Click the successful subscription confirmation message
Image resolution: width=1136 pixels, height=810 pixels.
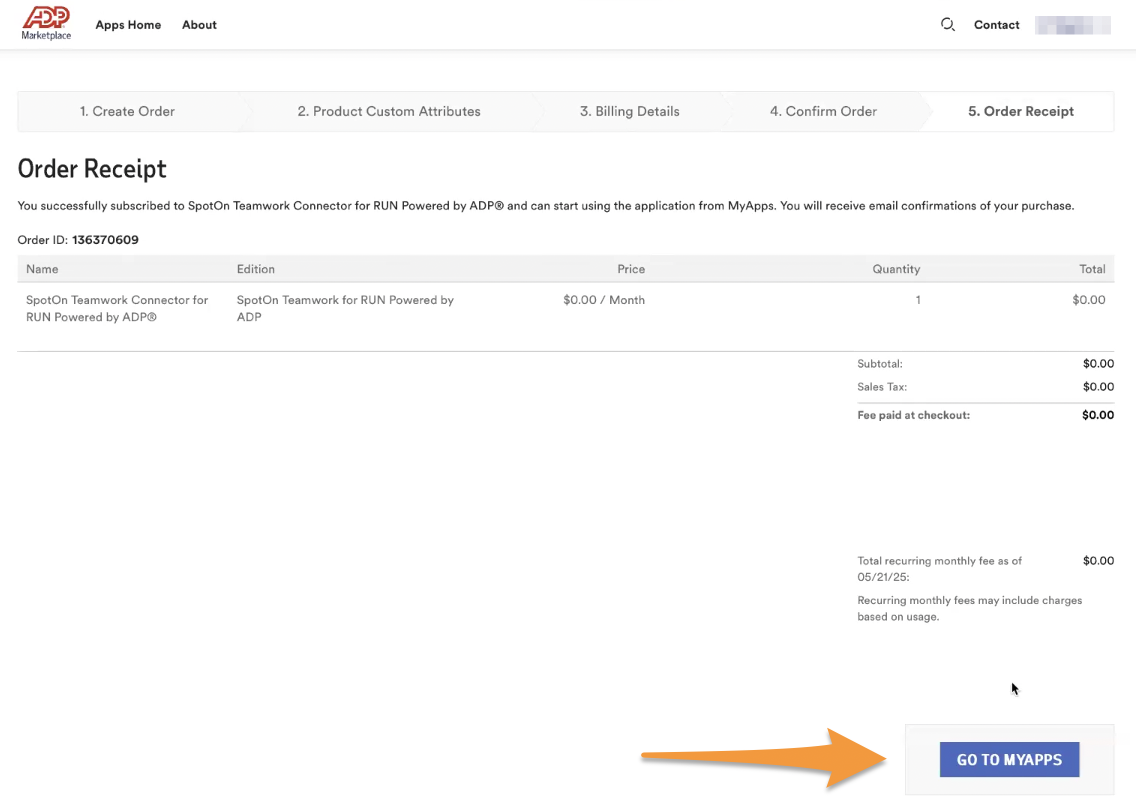pyautogui.click(x=546, y=206)
